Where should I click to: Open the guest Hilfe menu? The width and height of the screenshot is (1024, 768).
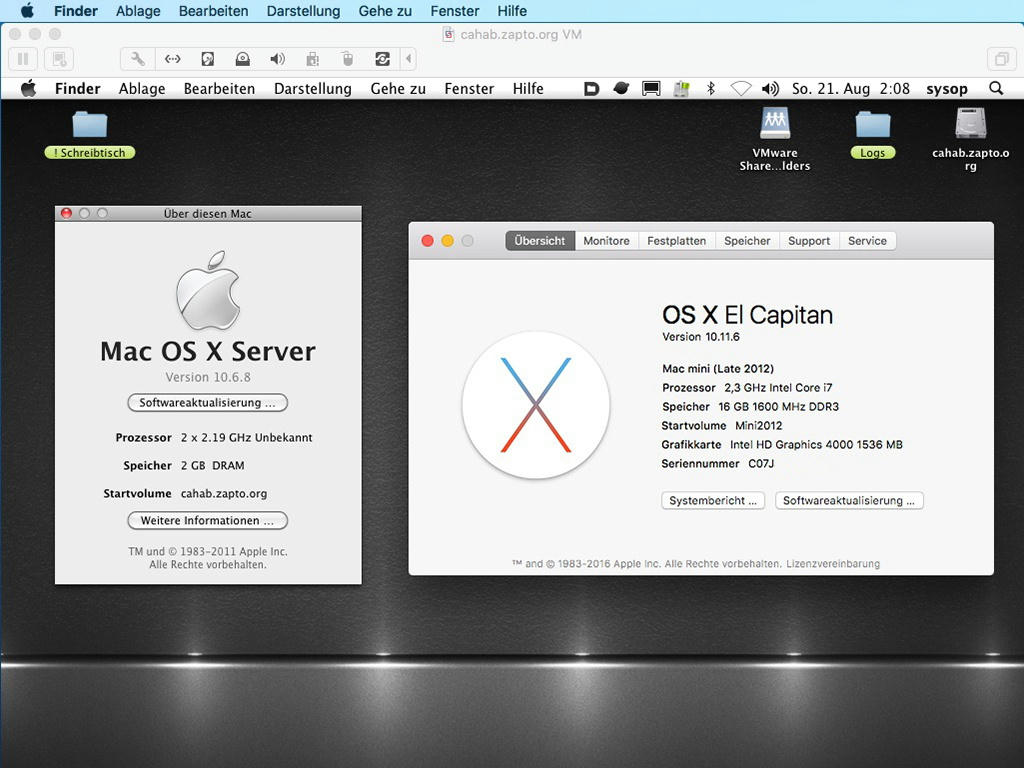coord(528,89)
